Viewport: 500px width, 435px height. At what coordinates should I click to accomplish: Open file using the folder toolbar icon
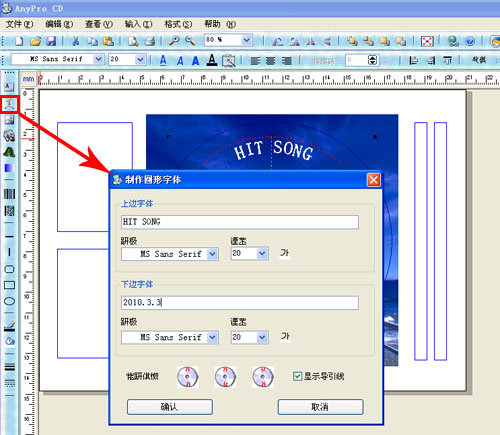(x=35, y=41)
